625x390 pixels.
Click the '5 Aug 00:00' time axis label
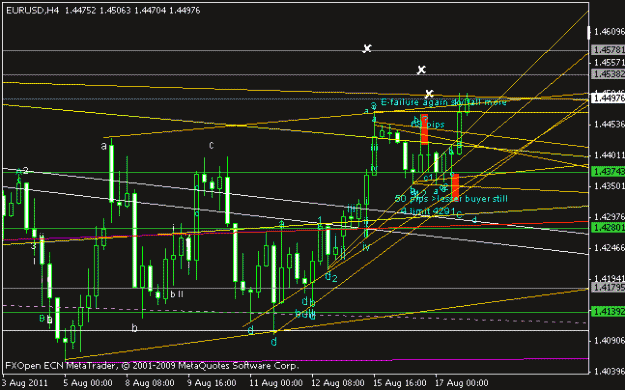87,383
